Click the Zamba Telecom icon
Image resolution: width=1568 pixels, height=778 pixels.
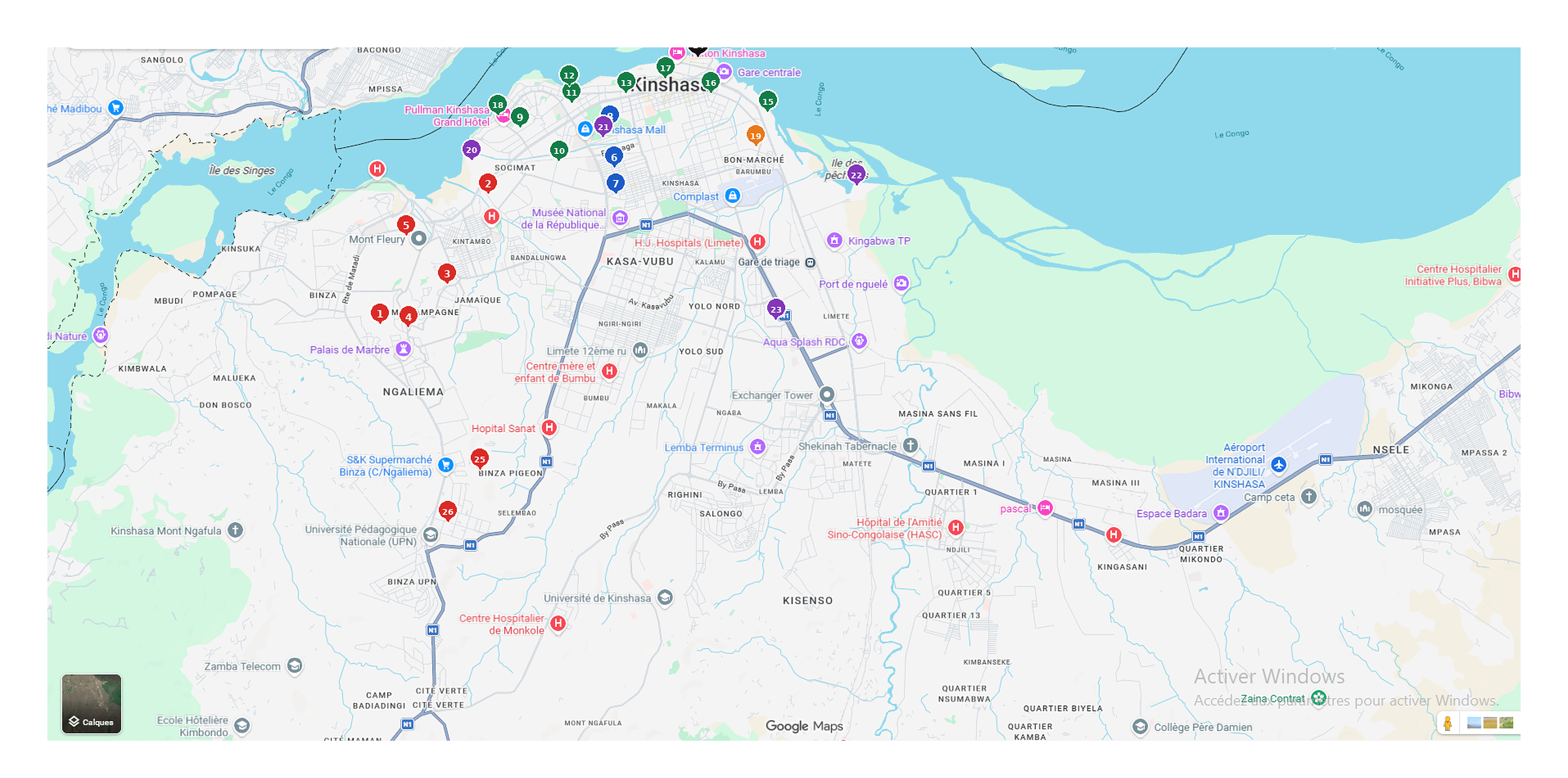(295, 666)
